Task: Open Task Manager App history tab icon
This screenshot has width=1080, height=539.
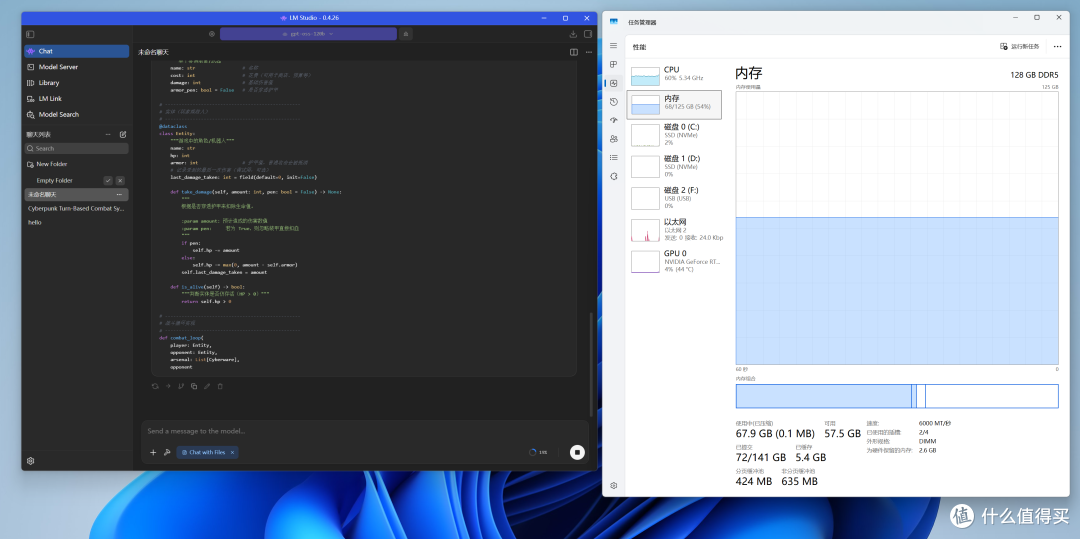Action: pos(614,102)
